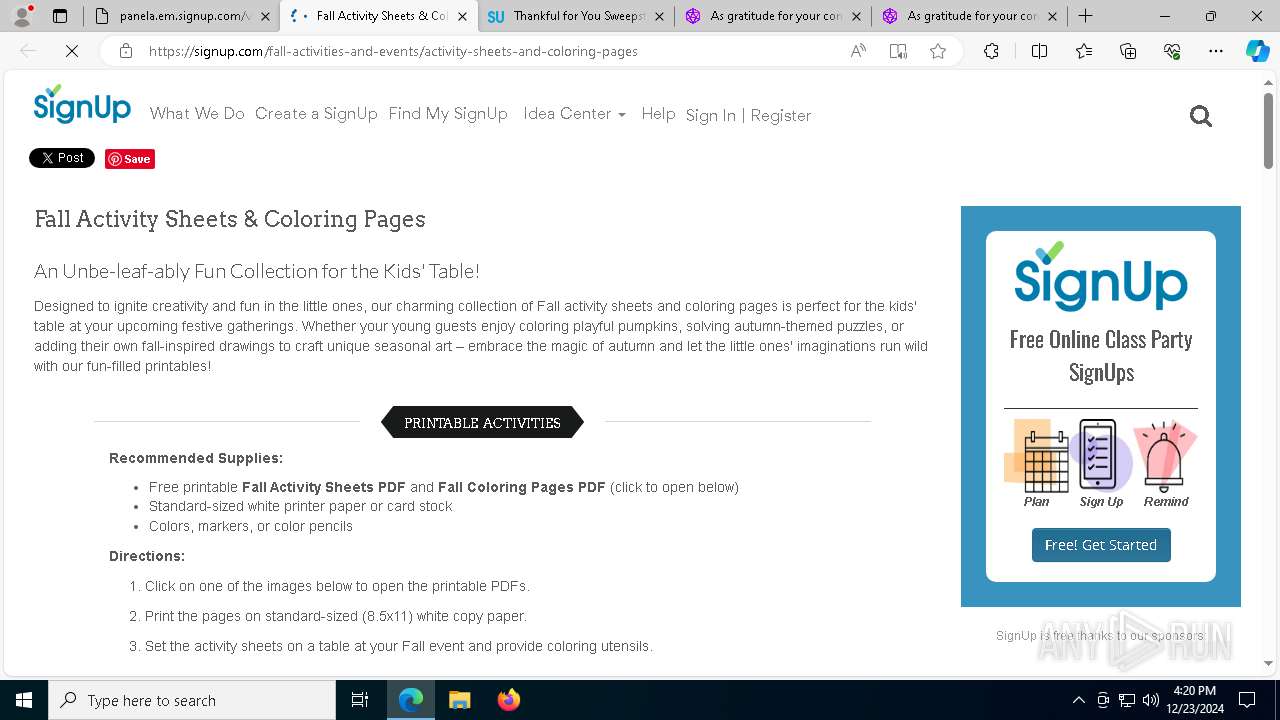This screenshot has width=1280, height=720.
Task: Click the Windows search box
Action: [192, 700]
